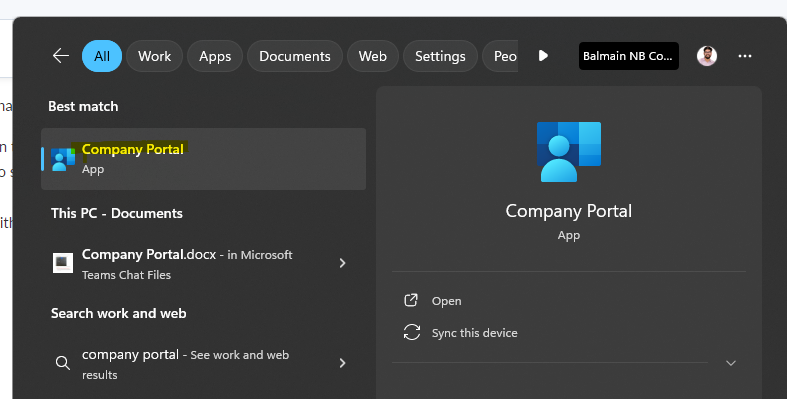This screenshot has height=399, width=787.
Task: Open the three-dot more options menu
Action: [x=745, y=56]
